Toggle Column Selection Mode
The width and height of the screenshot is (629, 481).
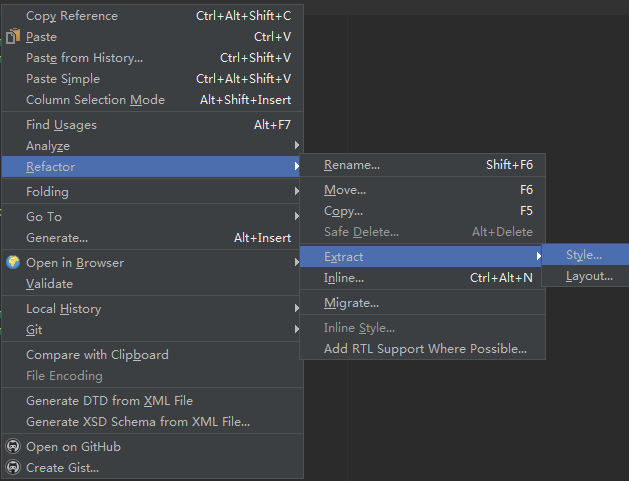(152, 99)
